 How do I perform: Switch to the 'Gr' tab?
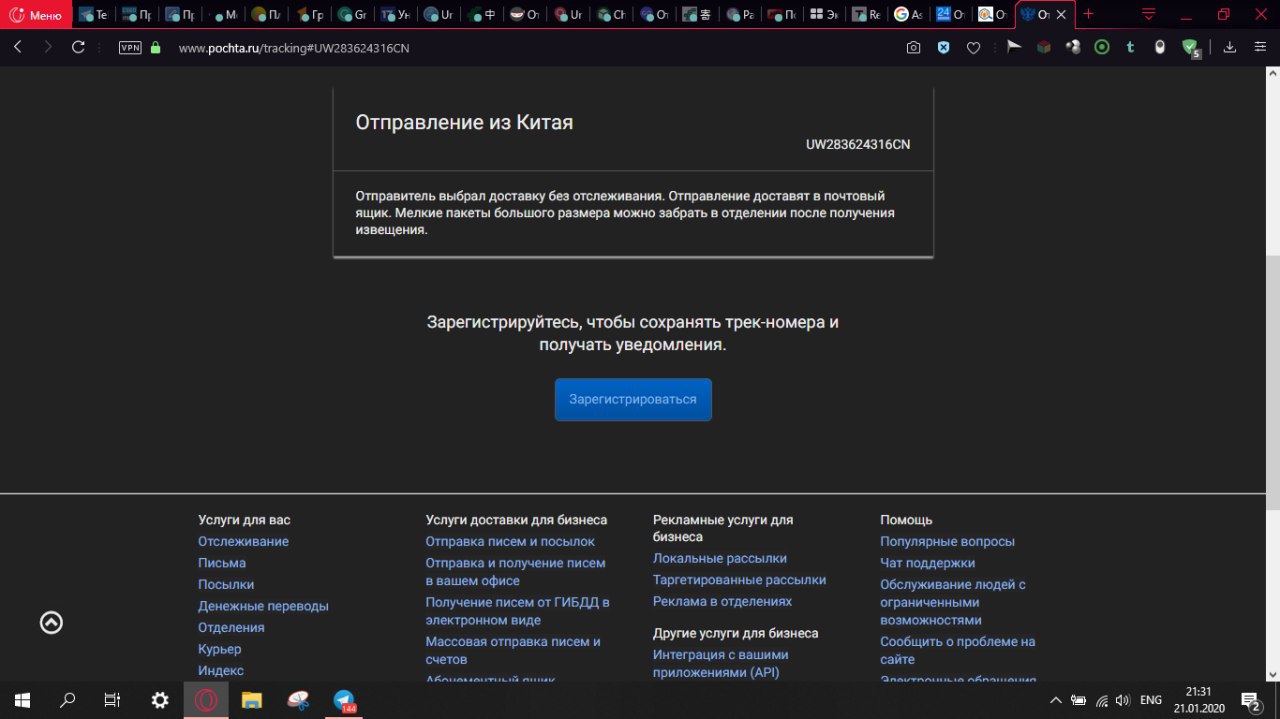click(352, 15)
